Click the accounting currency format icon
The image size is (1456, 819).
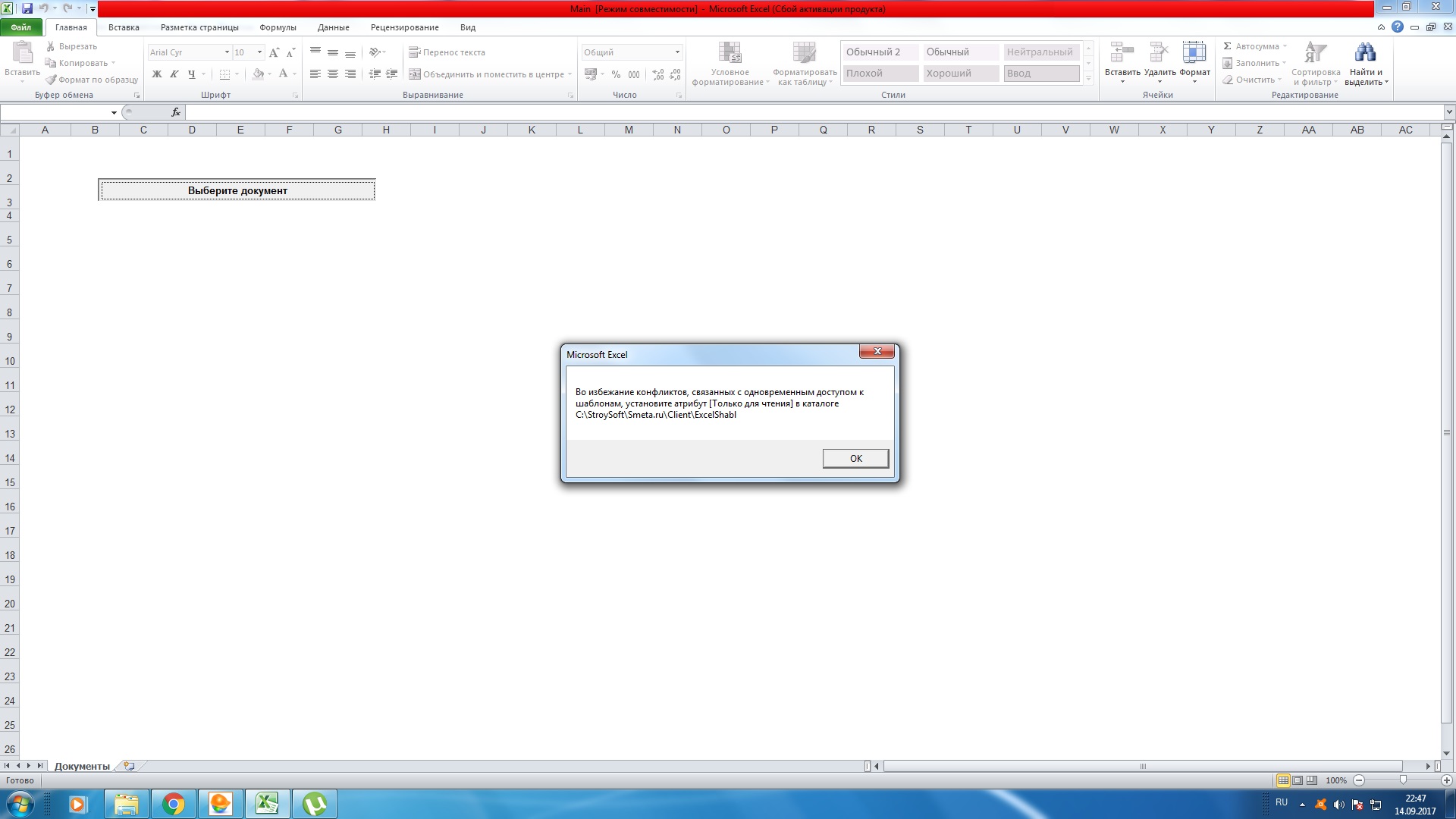click(x=591, y=74)
